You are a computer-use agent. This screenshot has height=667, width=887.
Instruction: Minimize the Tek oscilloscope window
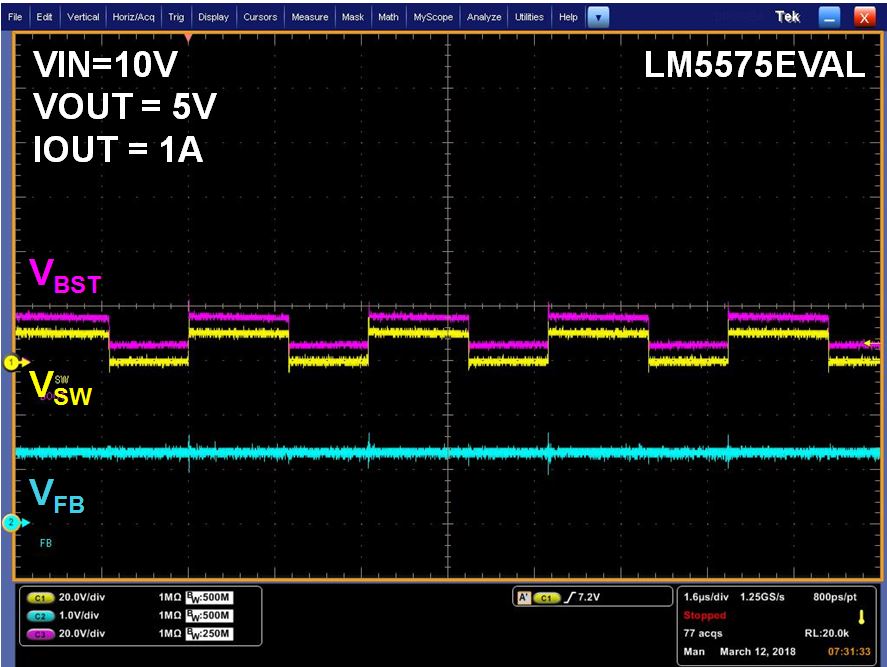click(x=829, y=18)
